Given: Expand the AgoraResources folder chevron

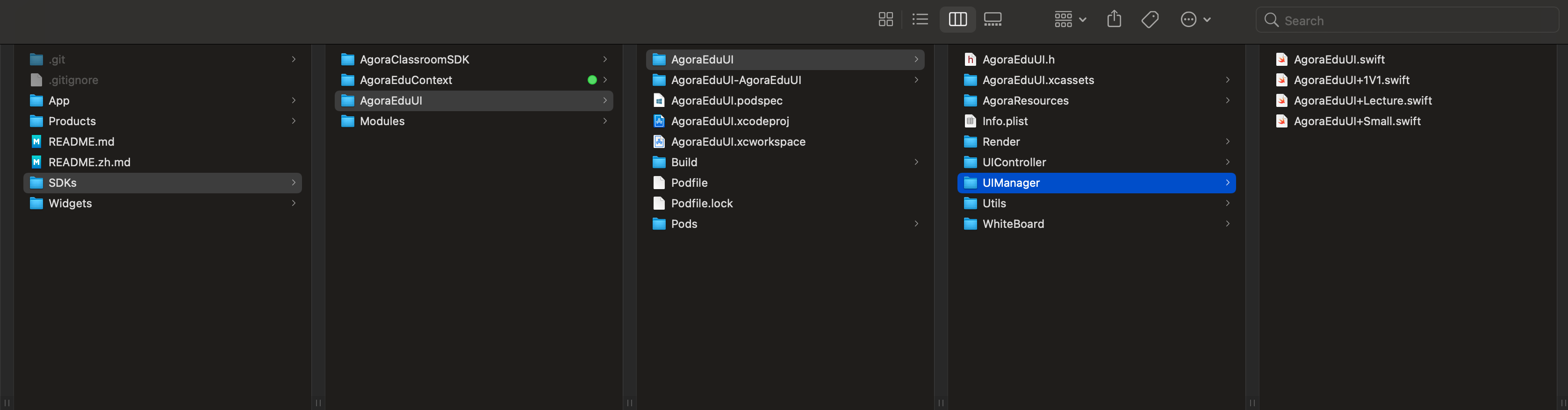Looking at the screenshot, I should (1228, 100).
